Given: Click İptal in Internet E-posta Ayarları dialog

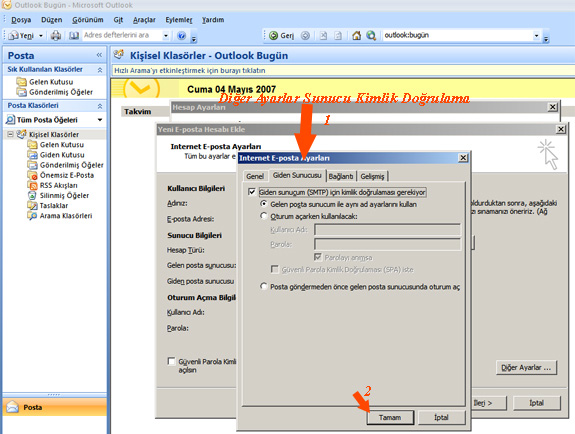Looking at the screenshot, I should pos(442,417).
